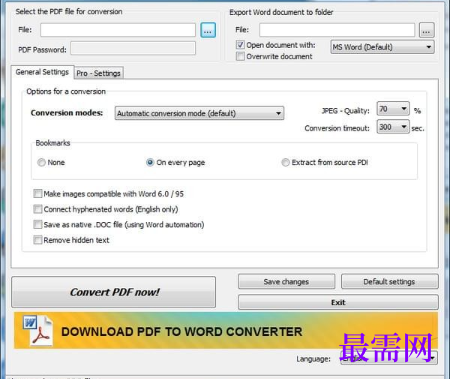451x379 pixels.
Task: Open the Language dropdown
Action: [x=389, y=358]
